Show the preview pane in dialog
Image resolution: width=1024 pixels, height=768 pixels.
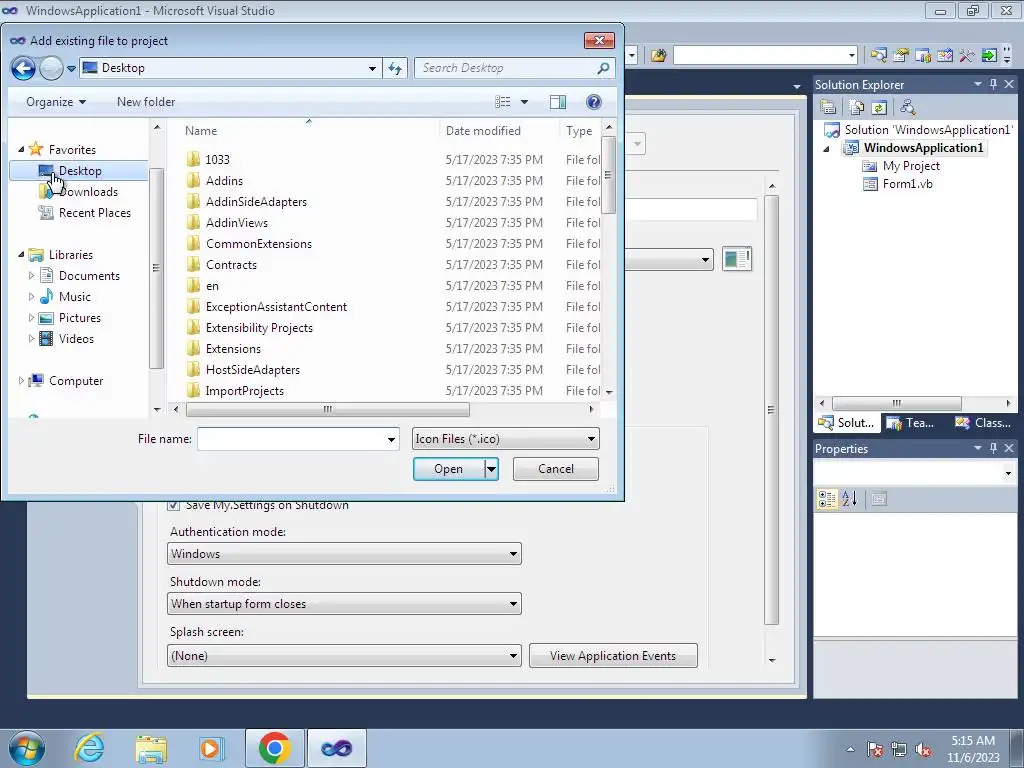[x=558, y=102]
